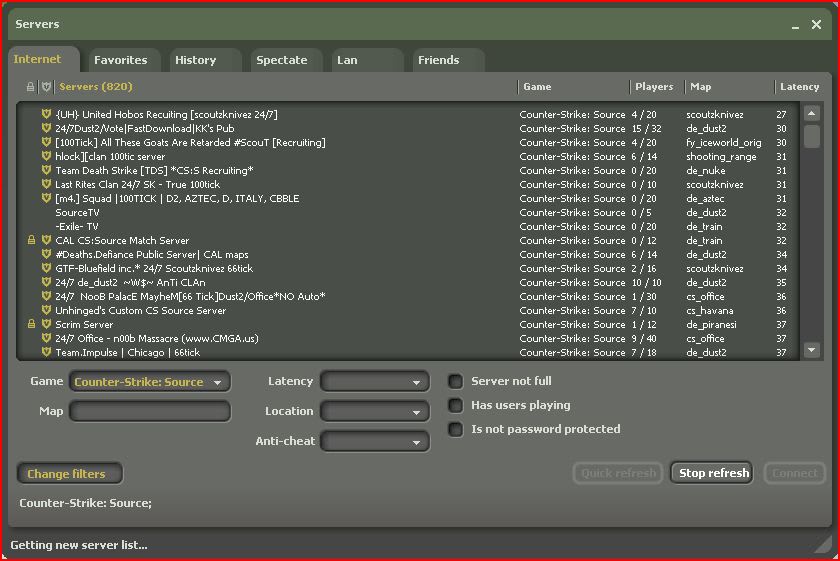The image size is (840, 561).
Task: Click the 9 / 40 players cell
Action: 644,339
